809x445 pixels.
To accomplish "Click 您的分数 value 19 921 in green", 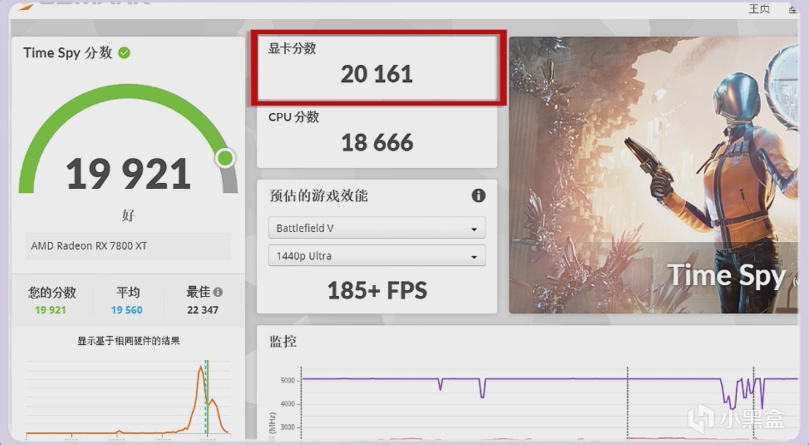I will (x=51, y=310).
